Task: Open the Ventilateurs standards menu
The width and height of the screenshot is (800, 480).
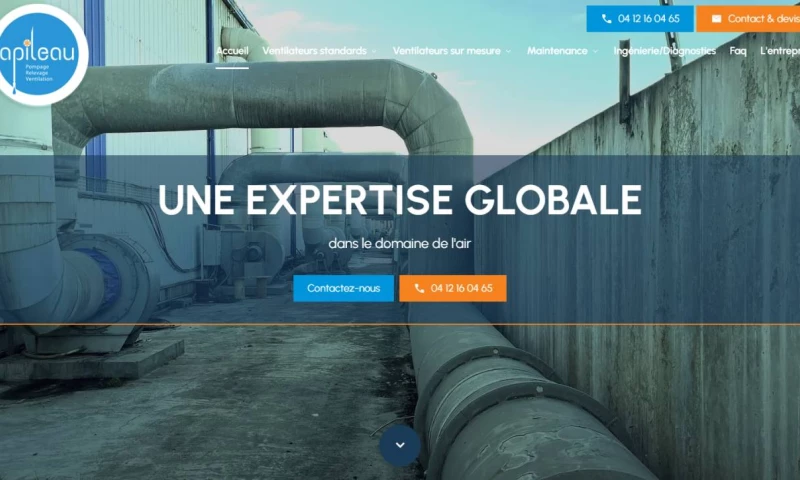Action: [314, 50]
